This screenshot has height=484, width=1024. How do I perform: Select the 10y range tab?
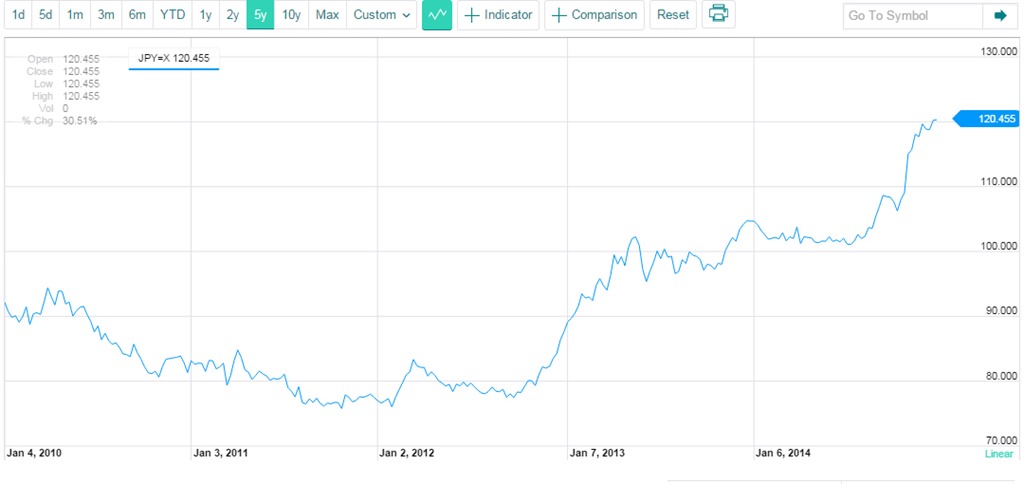coord(291,15)
